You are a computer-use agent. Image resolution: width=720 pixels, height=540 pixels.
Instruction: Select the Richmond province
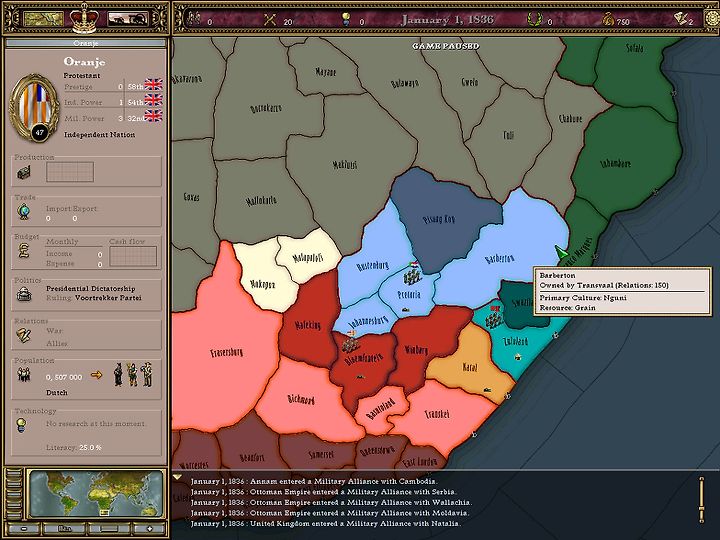pyautogui.click(x=301, y=399)
